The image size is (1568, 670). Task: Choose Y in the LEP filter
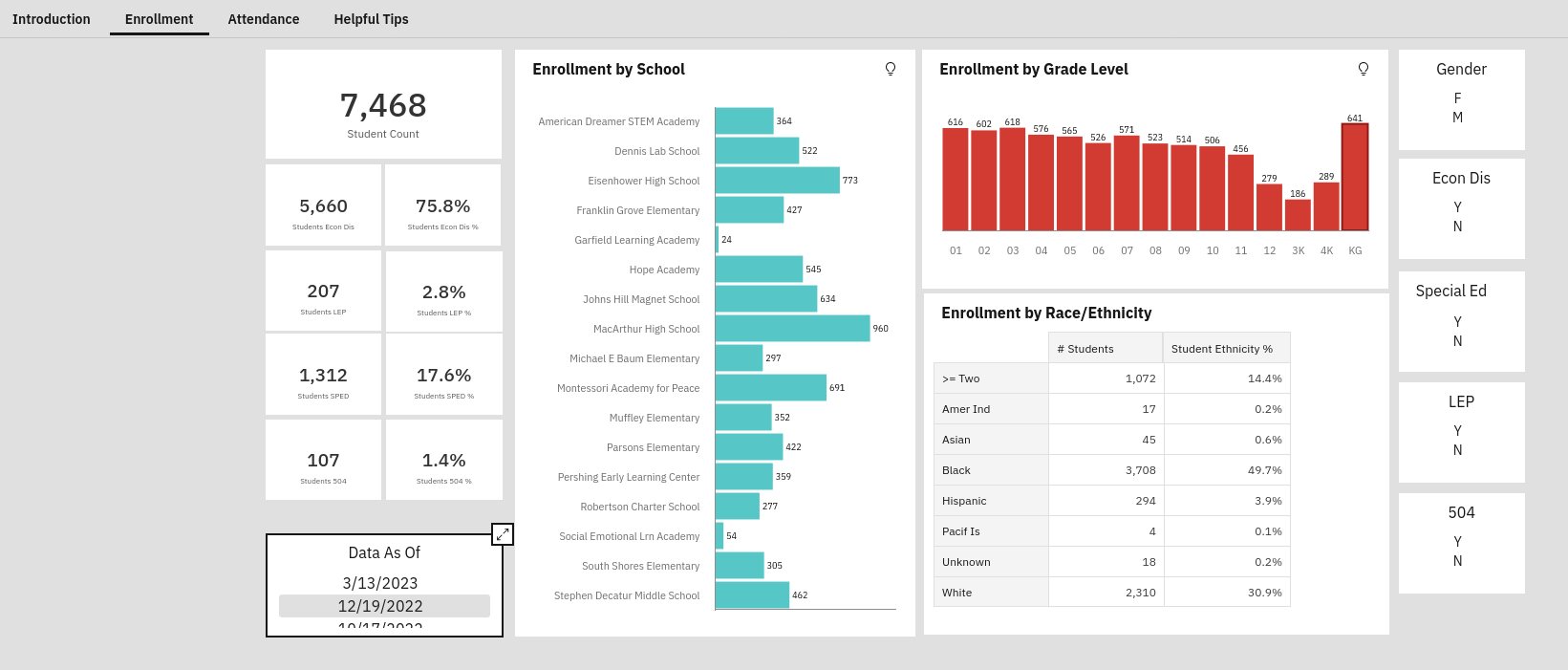point(1457,431)
